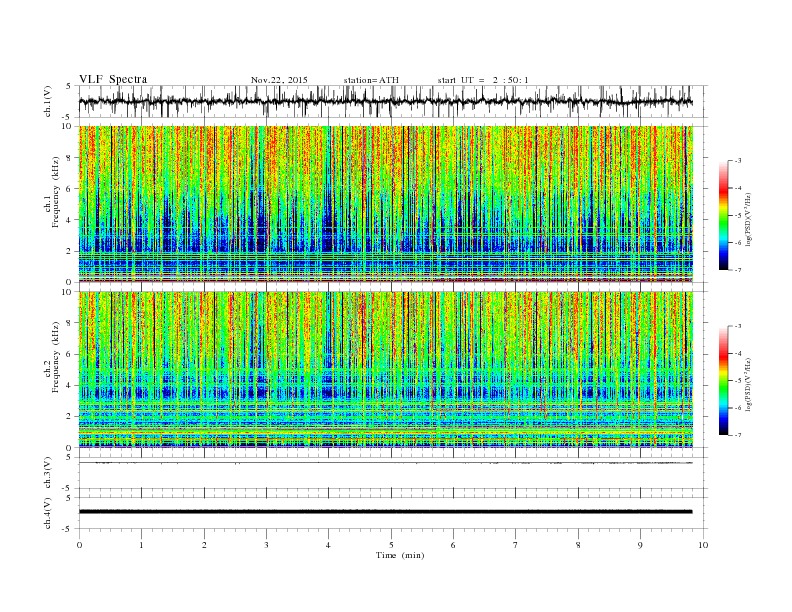Screen dimensions: 792x612
Task: Click the 'Time (min)' axis title
Action: point(400,555)
